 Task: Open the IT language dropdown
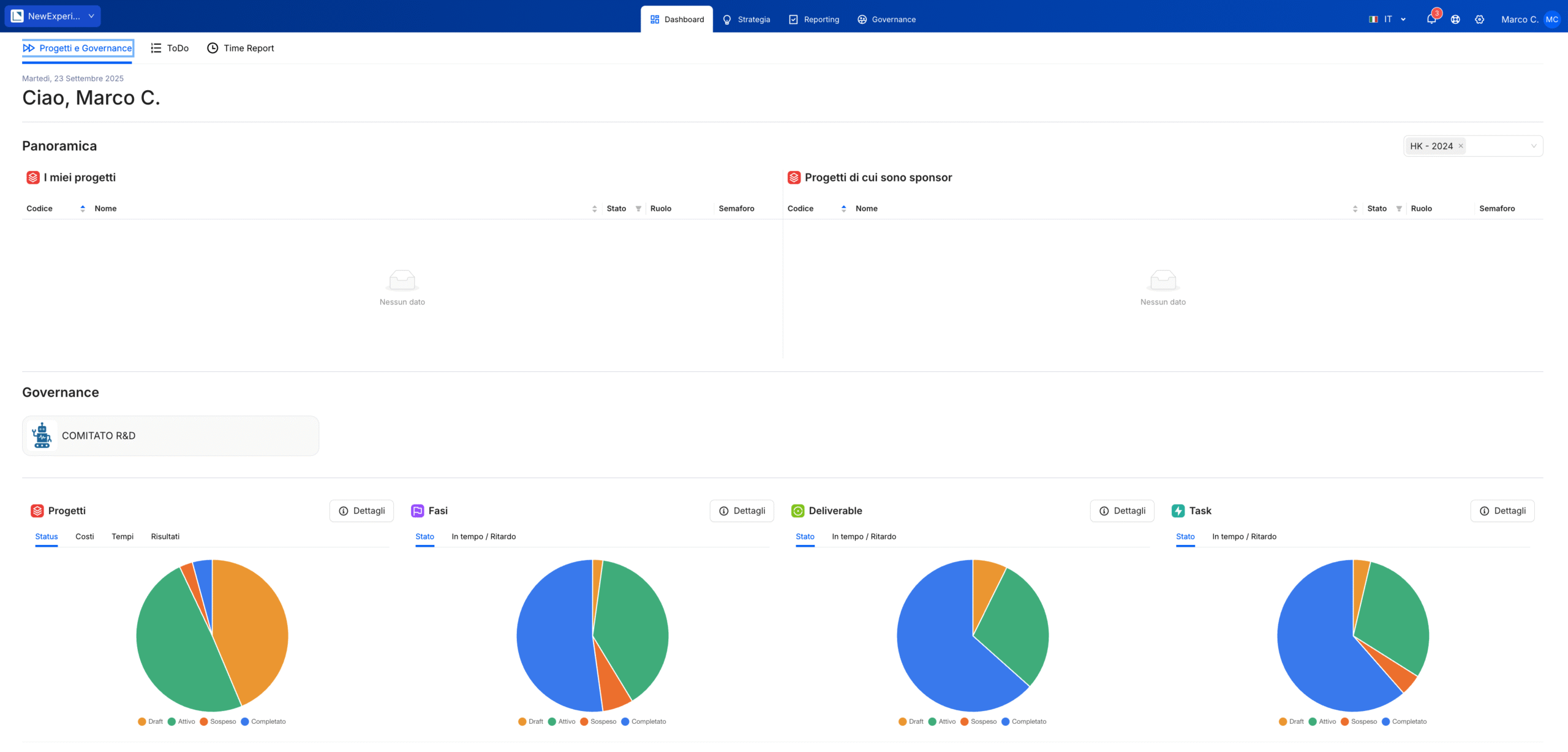click(1387, 19)
